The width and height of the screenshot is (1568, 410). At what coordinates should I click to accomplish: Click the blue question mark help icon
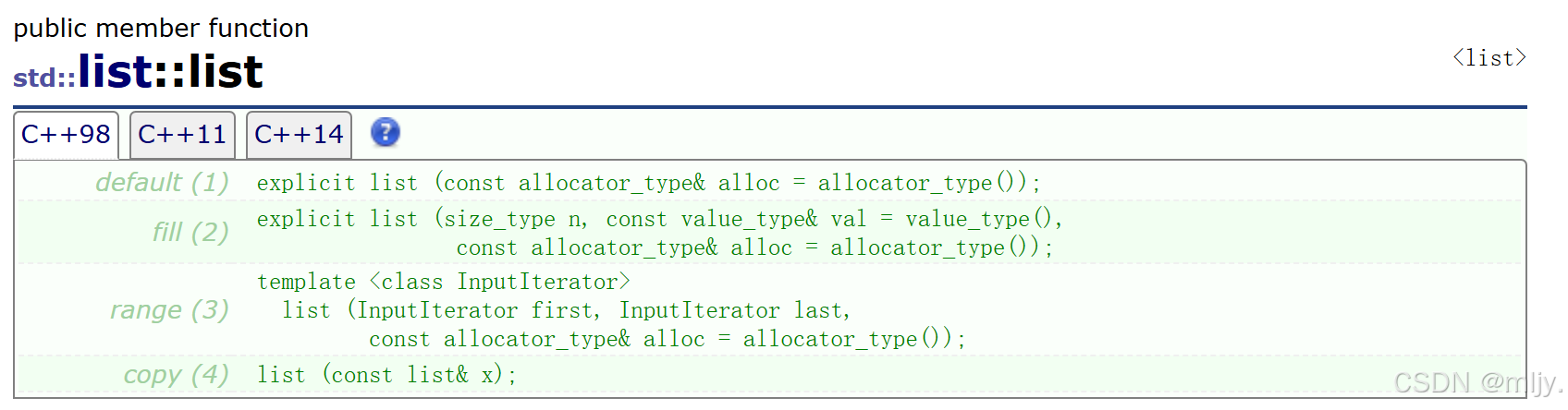386,133
